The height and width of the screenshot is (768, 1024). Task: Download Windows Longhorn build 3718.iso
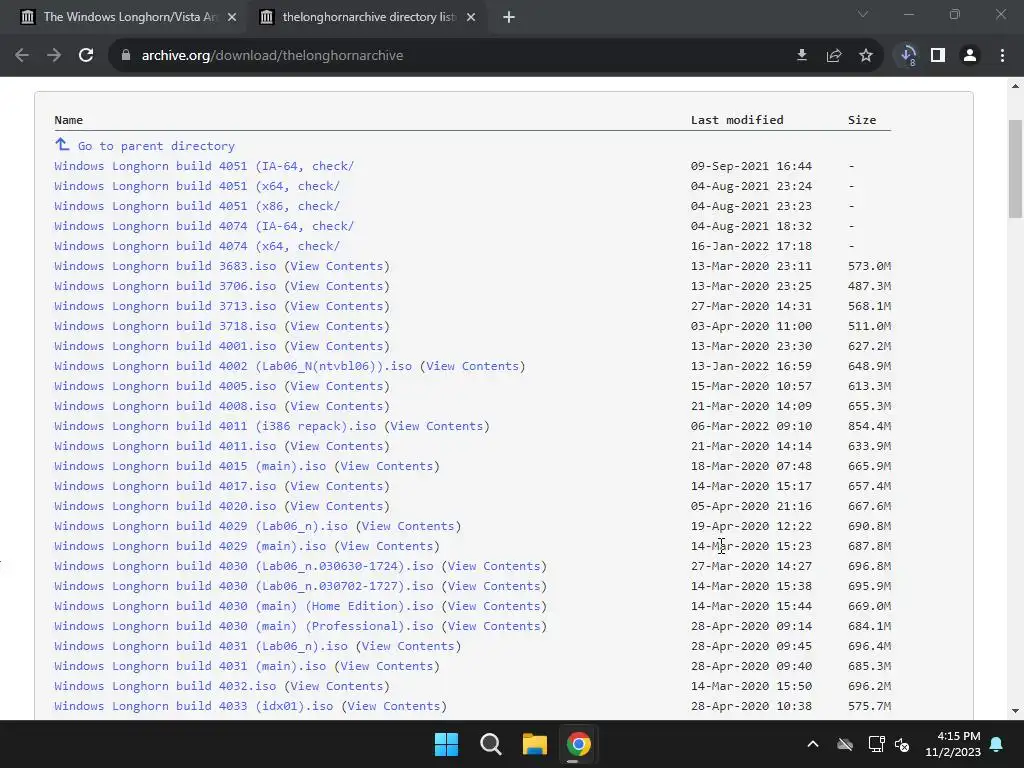point(165,326)
